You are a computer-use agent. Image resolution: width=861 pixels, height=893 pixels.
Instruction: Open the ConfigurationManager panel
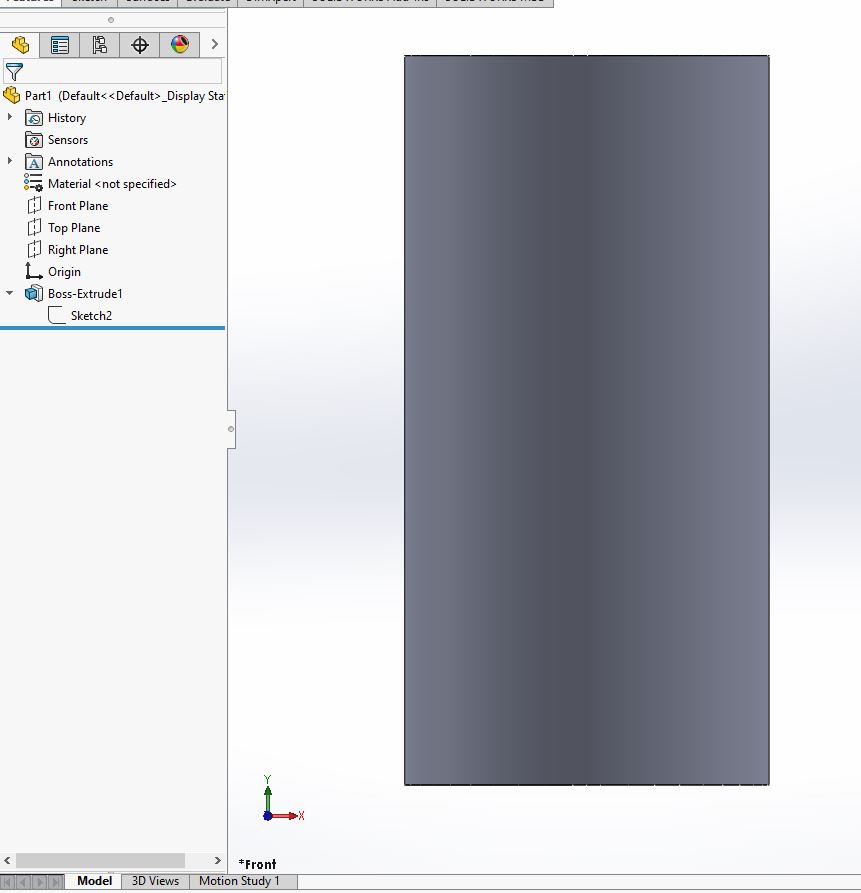[98, 44]
